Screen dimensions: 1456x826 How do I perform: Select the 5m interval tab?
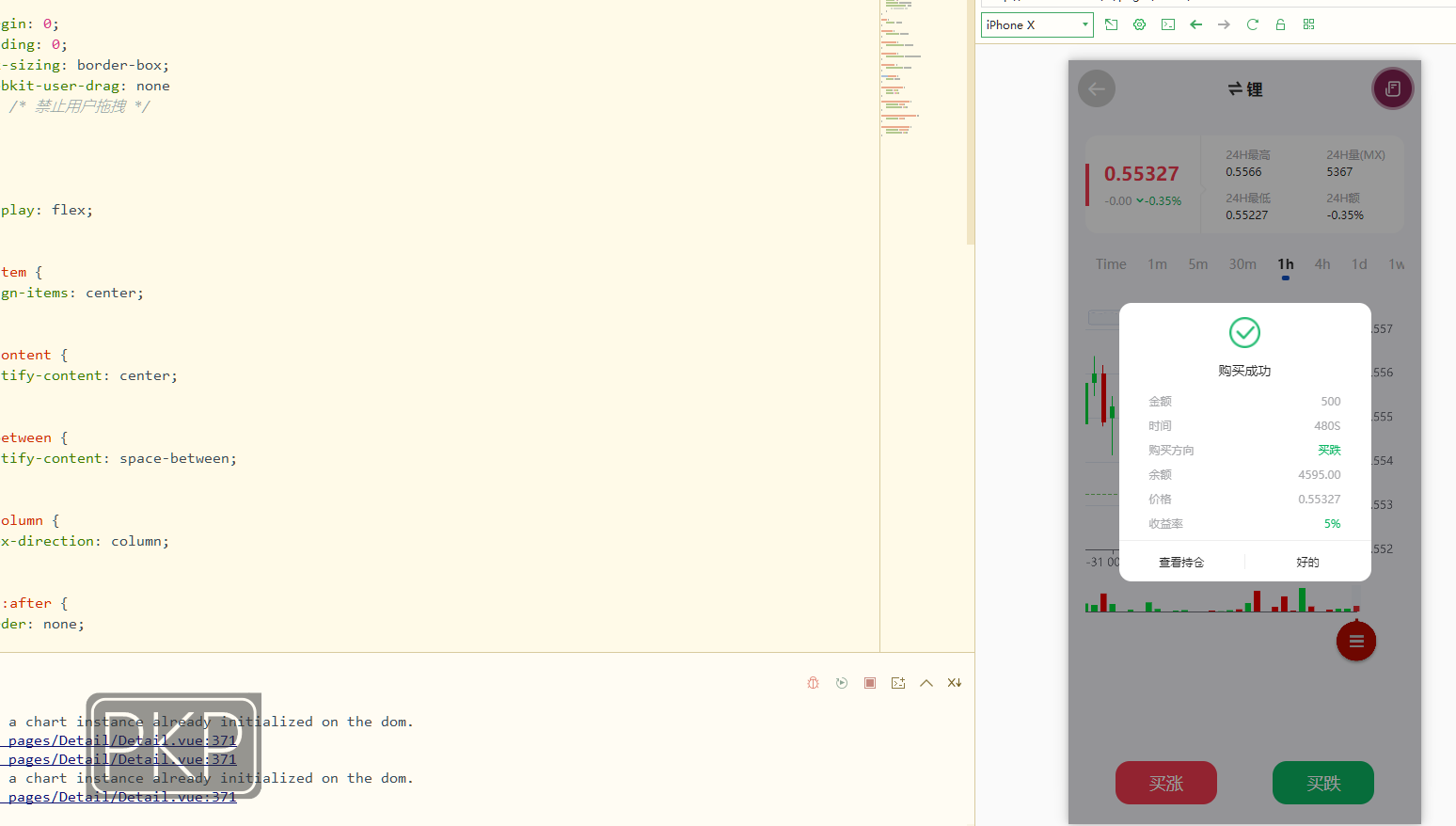point(1198,264)
